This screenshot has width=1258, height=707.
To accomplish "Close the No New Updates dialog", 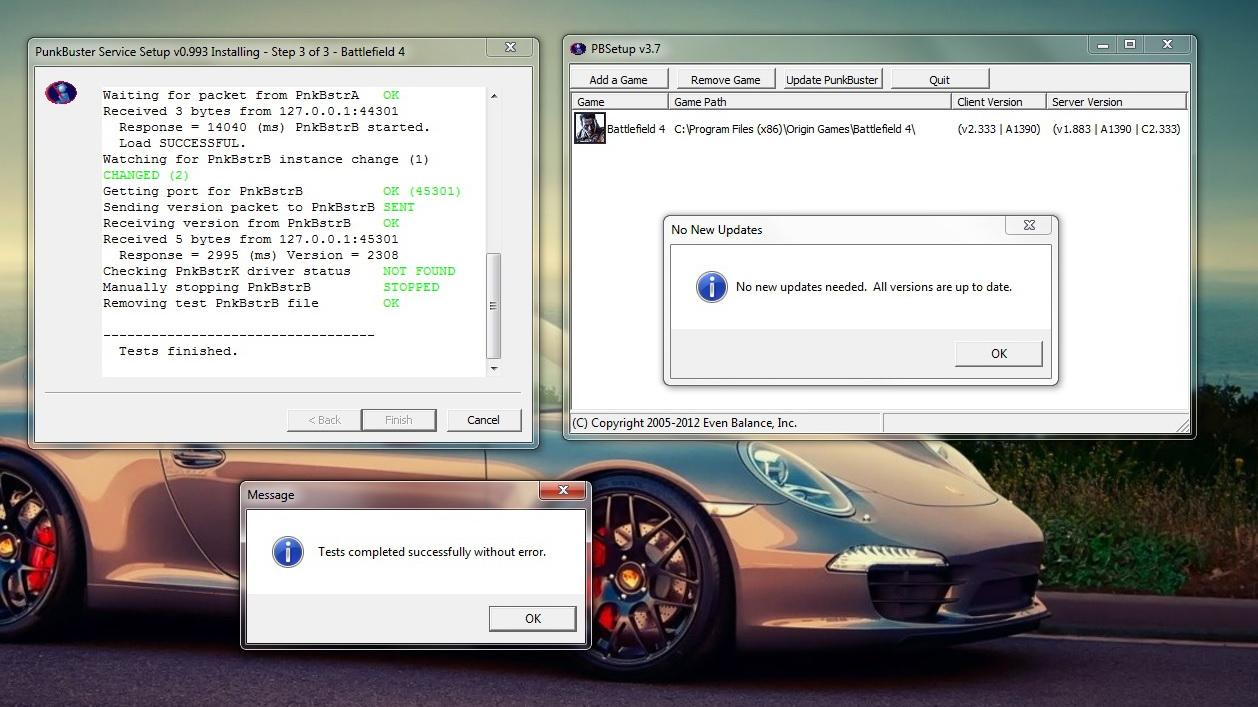I will (x=1029, y=225).
